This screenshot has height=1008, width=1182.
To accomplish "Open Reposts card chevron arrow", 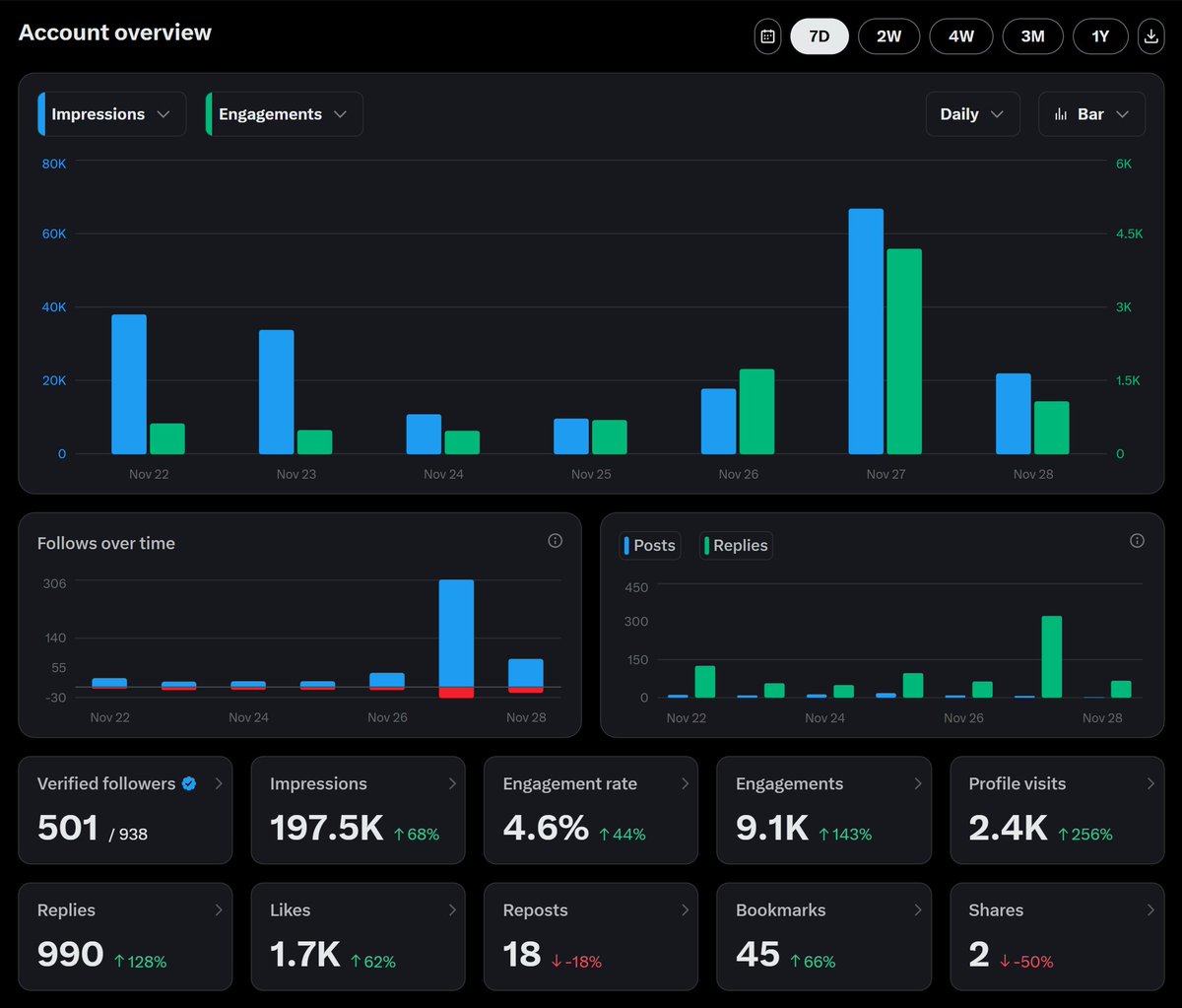I will tap(685, 909).
